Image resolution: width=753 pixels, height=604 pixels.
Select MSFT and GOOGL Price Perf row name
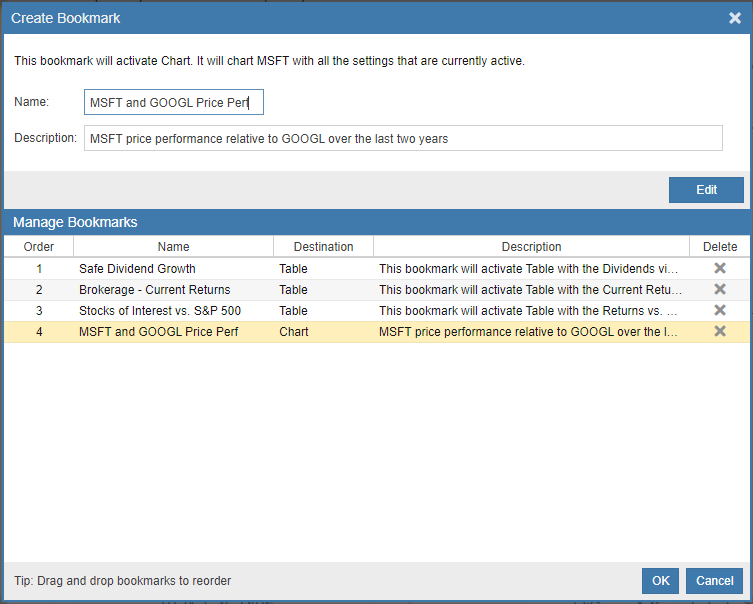(158, 332)
